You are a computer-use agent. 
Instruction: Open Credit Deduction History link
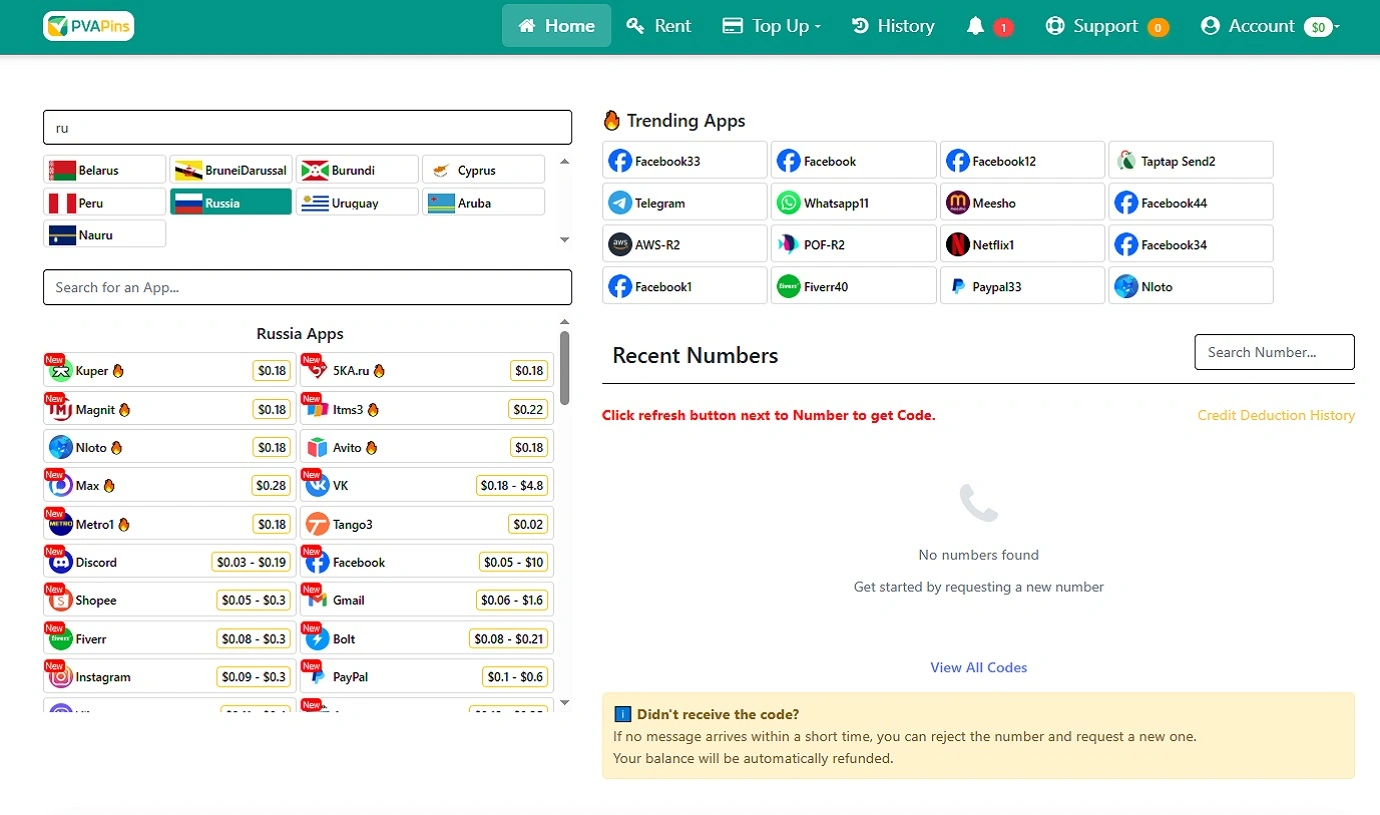coord(1276,415)
